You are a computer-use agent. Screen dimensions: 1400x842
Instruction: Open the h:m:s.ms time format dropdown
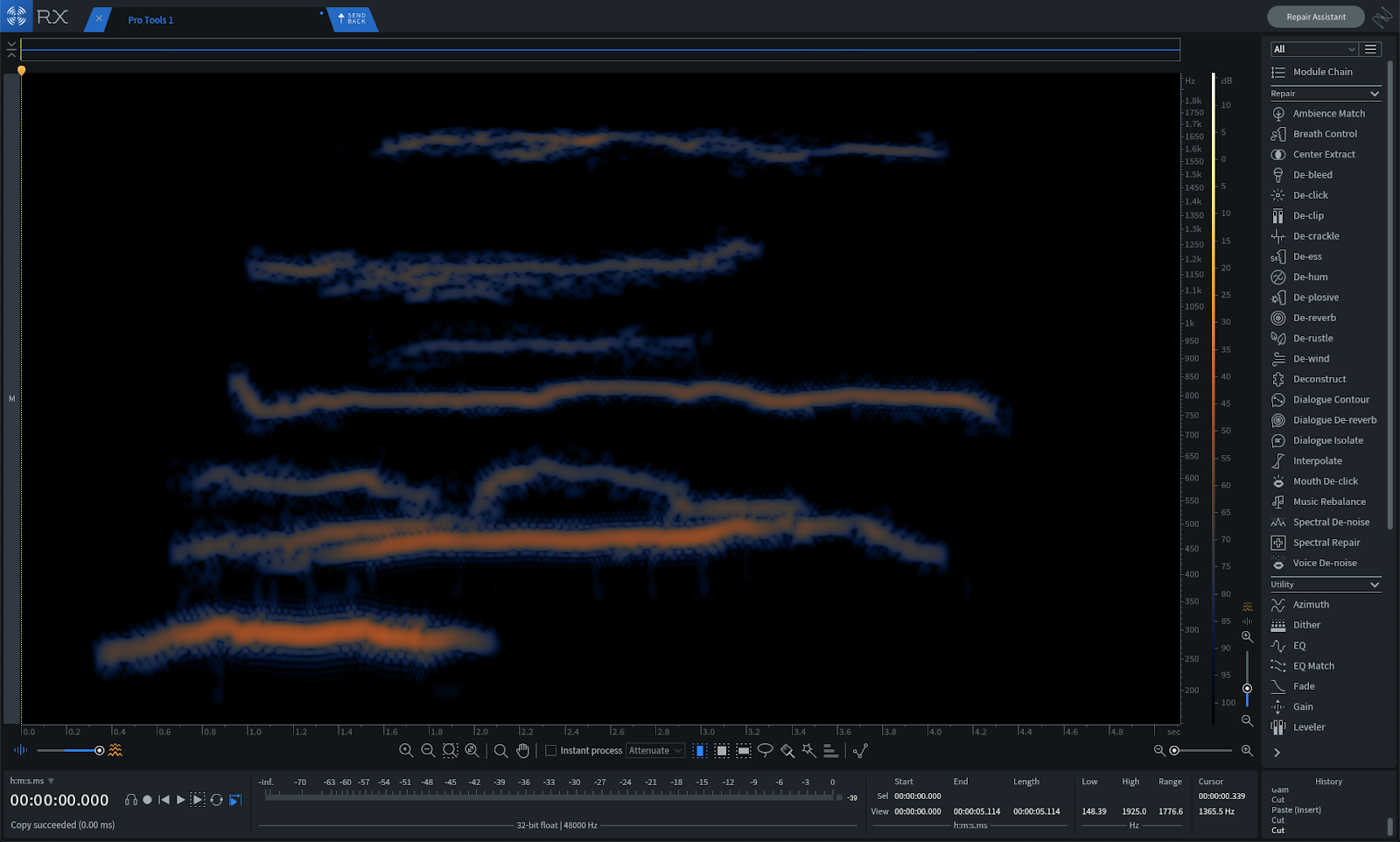(32, 781)
